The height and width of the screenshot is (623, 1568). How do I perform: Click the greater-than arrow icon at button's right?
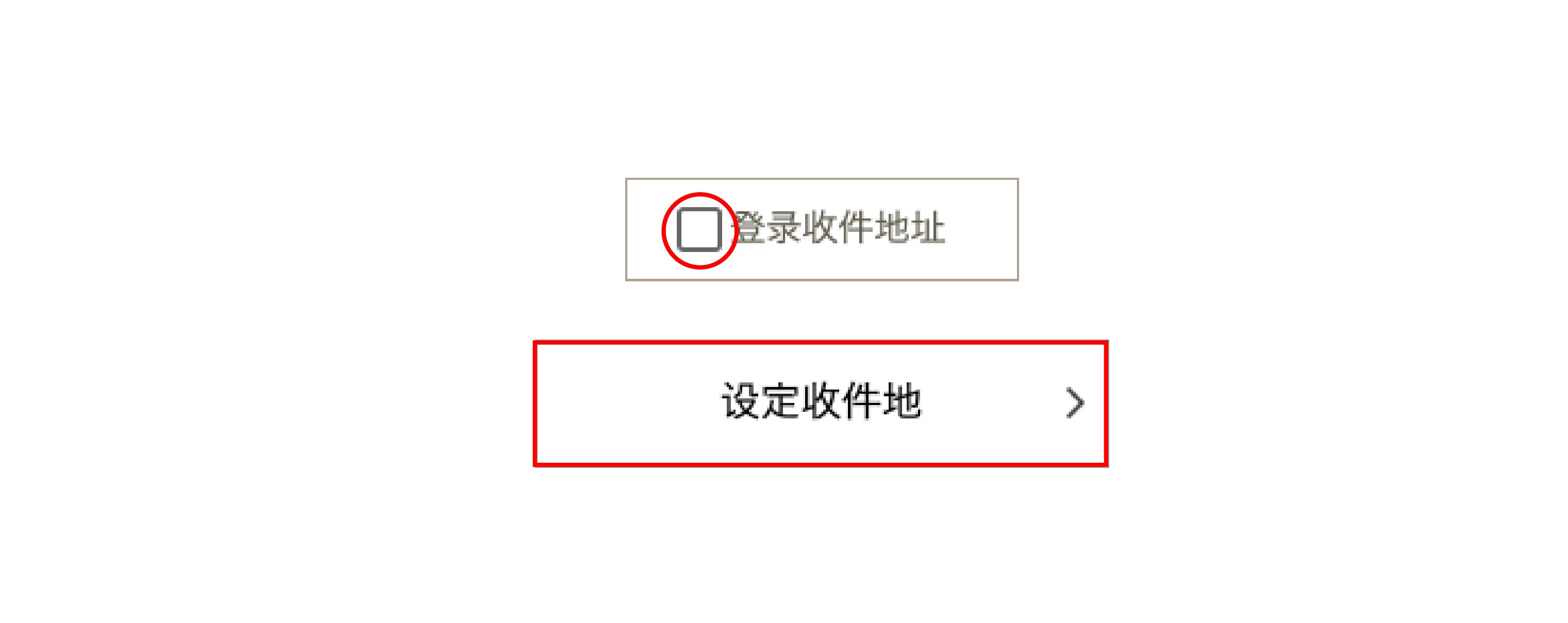tap(1075, 403)
